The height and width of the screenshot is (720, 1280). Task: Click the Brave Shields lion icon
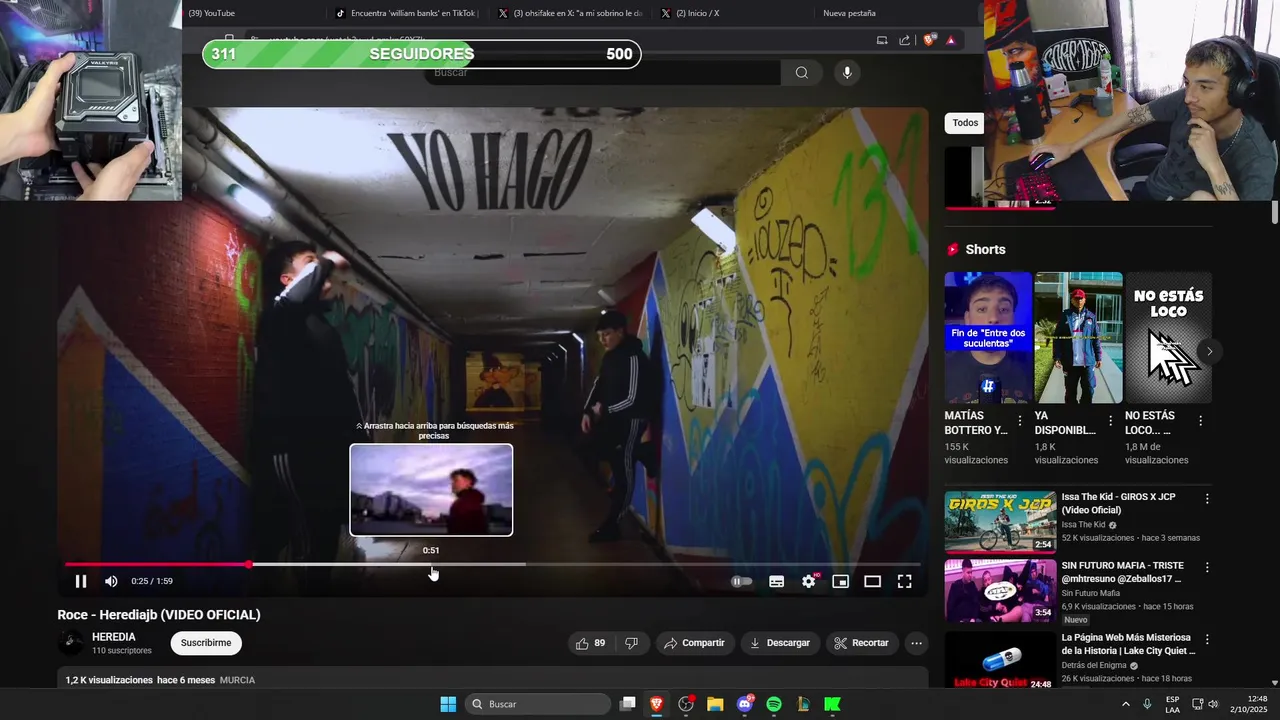pyautogui.click(x=929, y=40)
